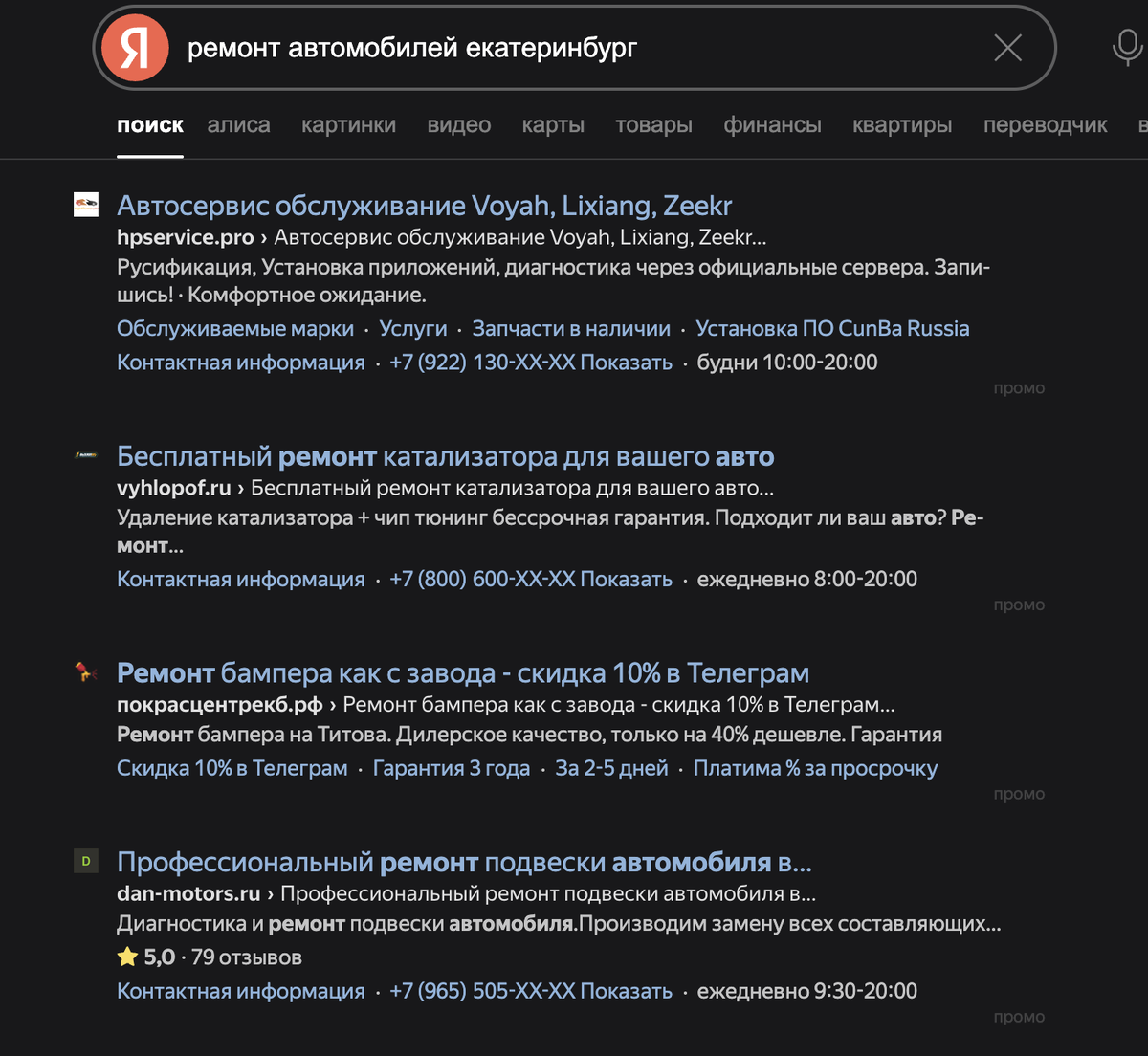Switch to the карты tab
The image size is (1148, 1056).
[553, 124]
